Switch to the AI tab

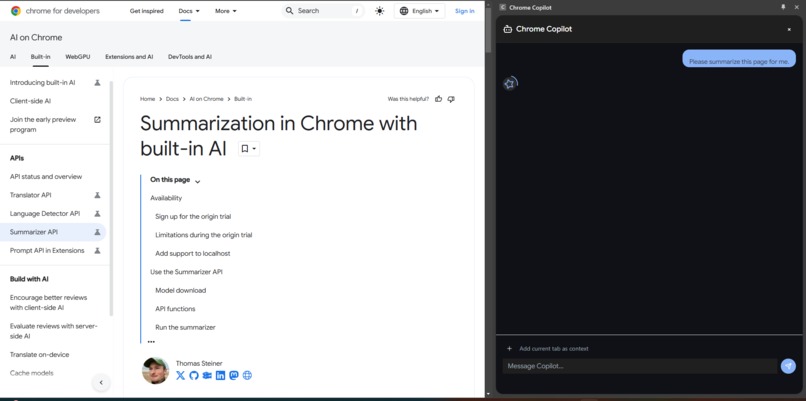pyautogui.click(x=13, y=57)
